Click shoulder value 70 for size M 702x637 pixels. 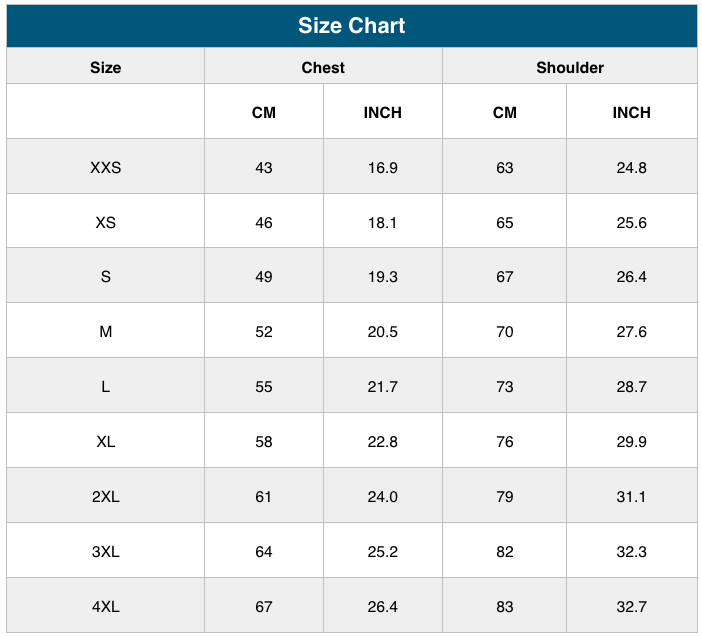tap(504, 331)
